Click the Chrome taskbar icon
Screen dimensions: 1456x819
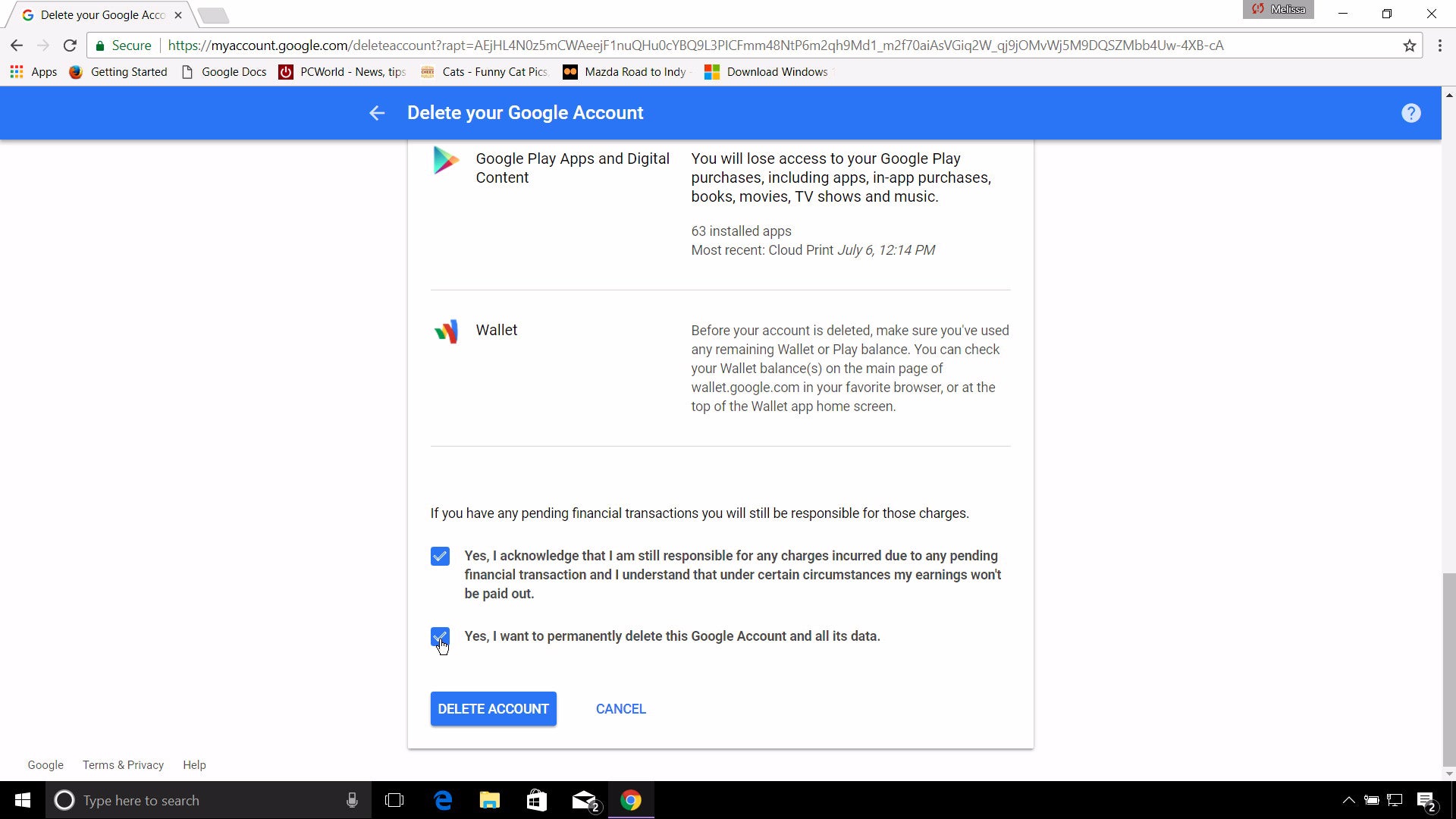click(x=631, y=800)
